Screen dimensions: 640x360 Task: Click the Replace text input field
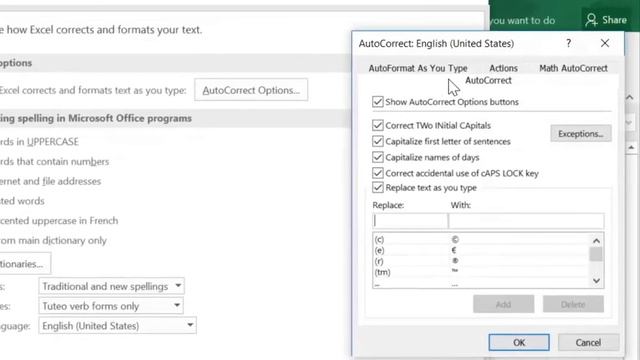tap(410, 221)
